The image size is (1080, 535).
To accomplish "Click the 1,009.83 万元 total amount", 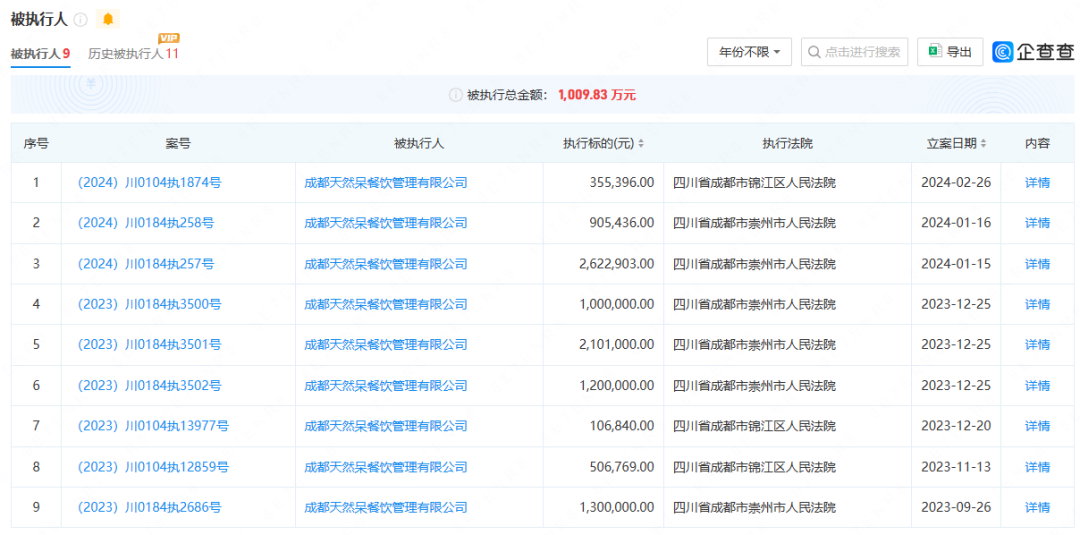I will coord(596,95).
